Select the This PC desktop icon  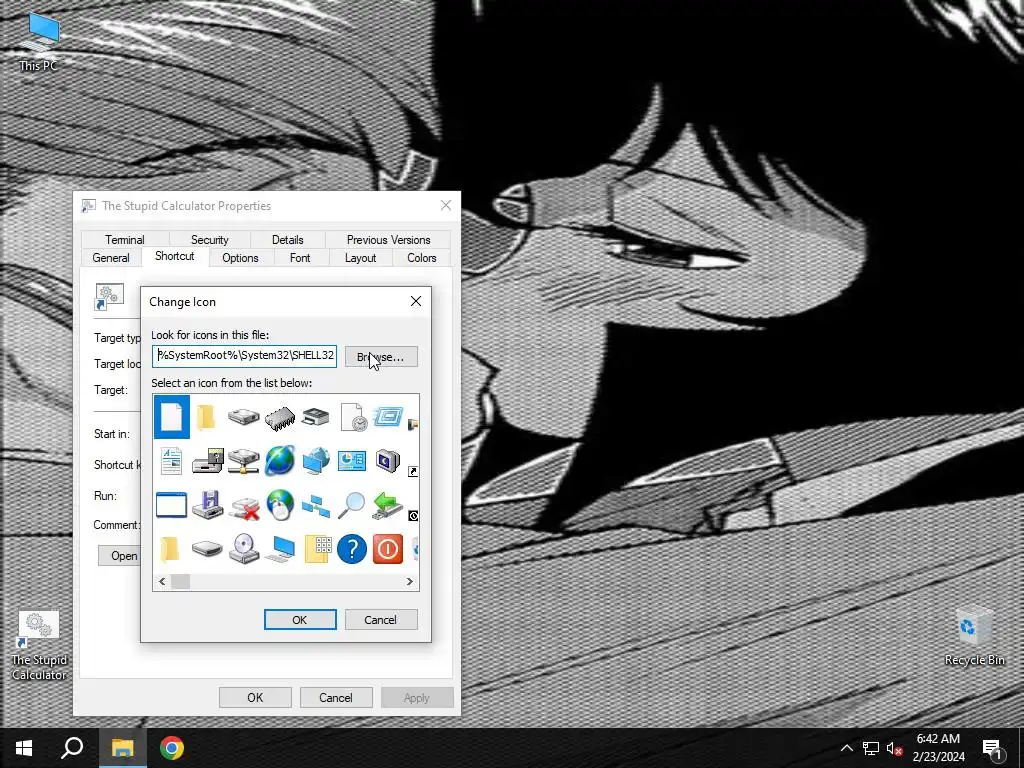[x=38, y=41]
